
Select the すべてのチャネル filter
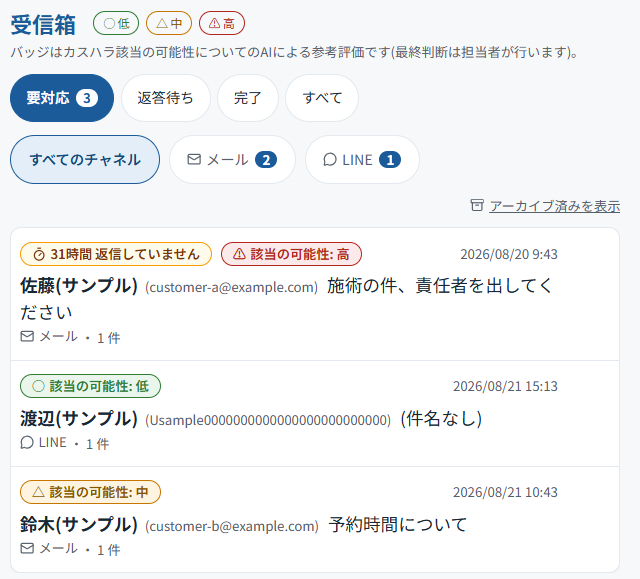point(85,160)
